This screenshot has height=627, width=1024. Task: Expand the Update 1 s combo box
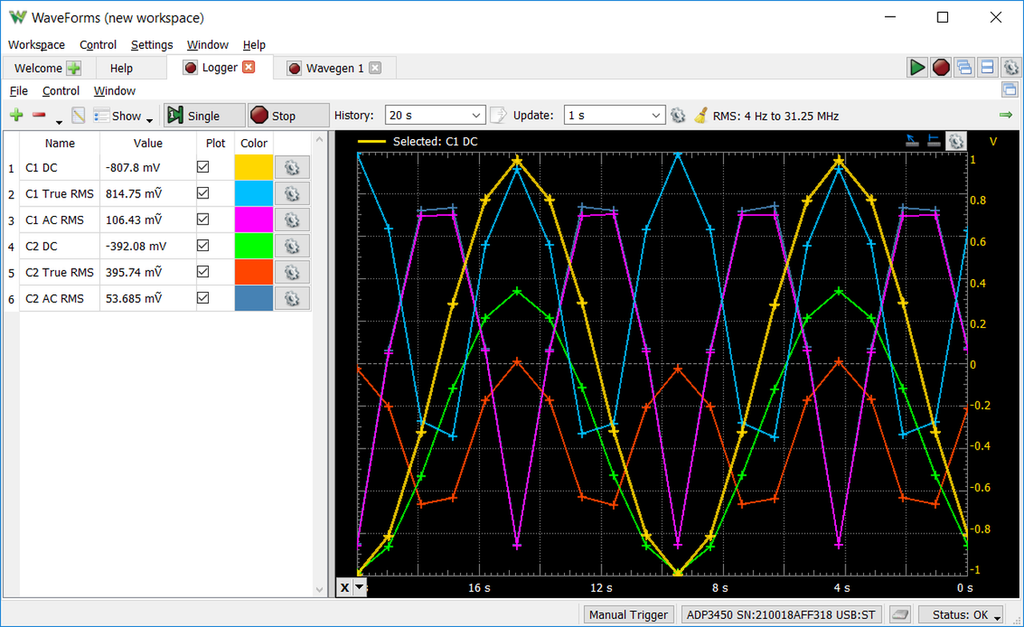(614, 116)
